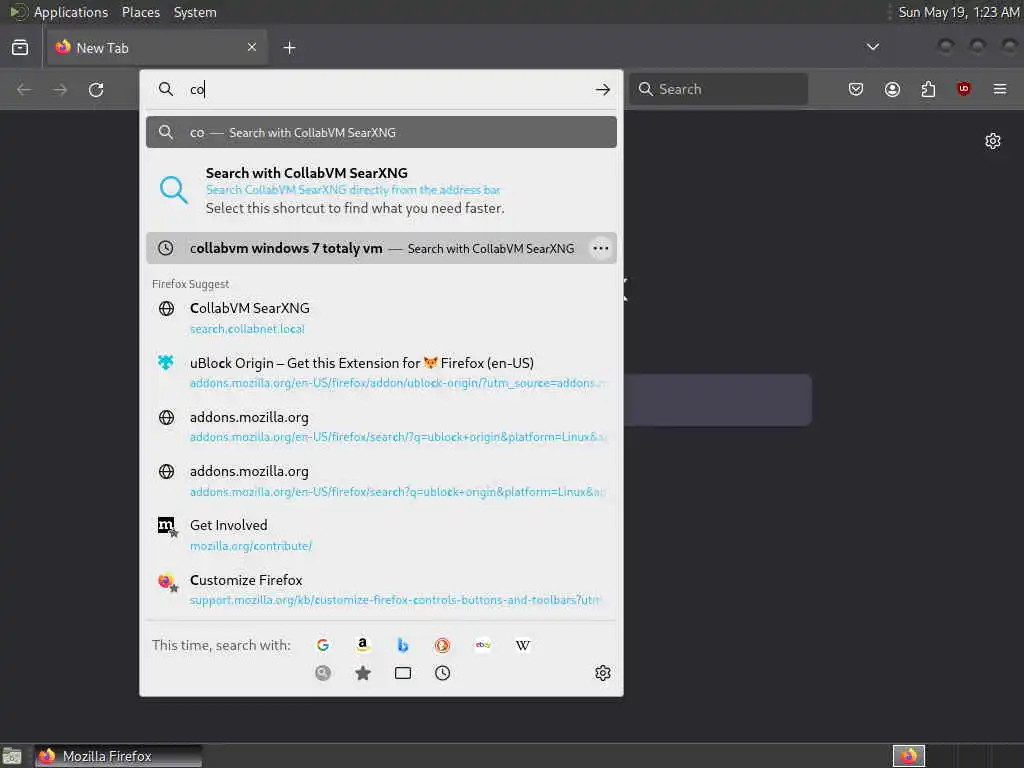Screen dimensions: 1024x768
Task: Focus the toolbar Search box
Action: (x=718, y=89)
